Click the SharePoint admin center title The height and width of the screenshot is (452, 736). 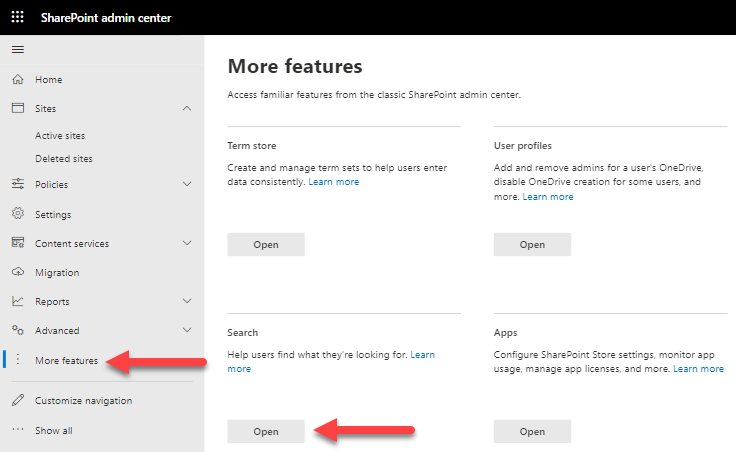tap(106, 18)
